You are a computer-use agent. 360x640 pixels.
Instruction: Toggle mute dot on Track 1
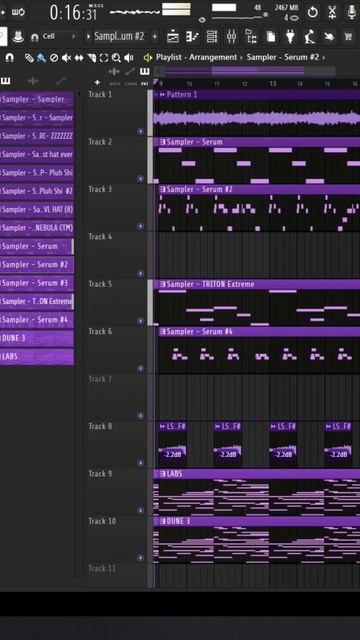point(141,131)
